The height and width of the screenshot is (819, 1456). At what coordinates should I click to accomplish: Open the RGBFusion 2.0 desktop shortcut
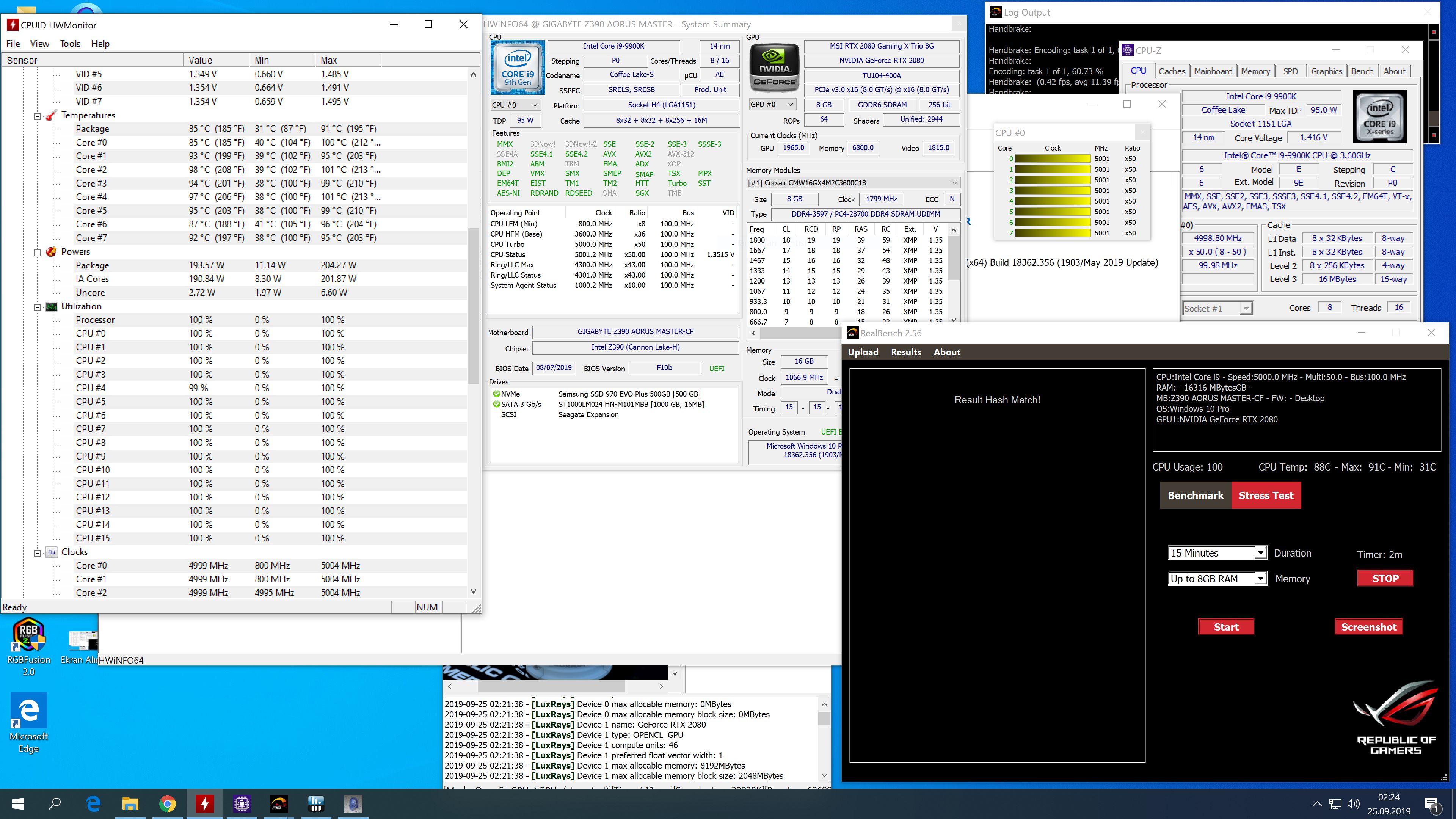click(x=28, y=647)
